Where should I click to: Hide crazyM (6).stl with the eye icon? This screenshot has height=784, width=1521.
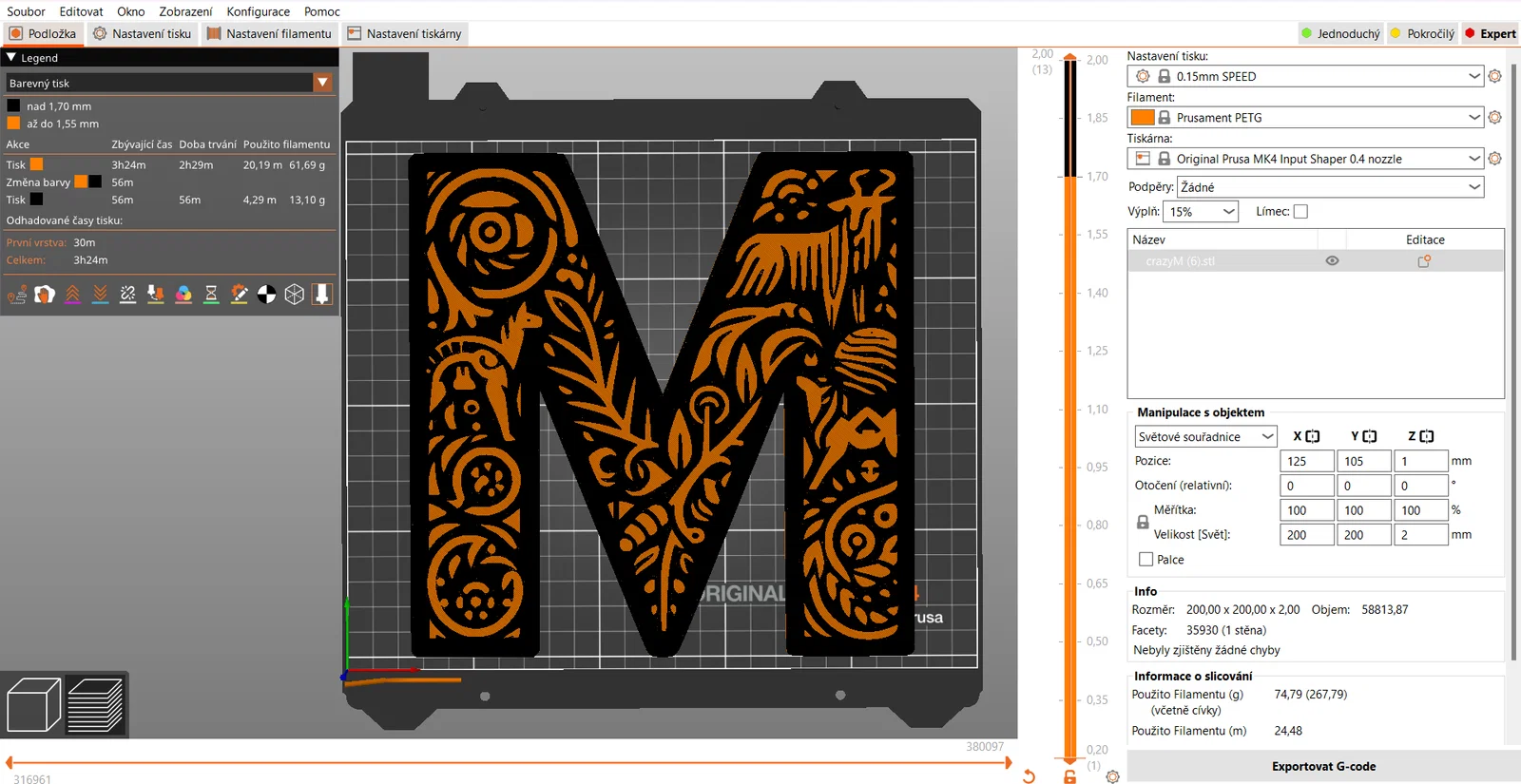pyautogui.click(x=1332, y=260)
